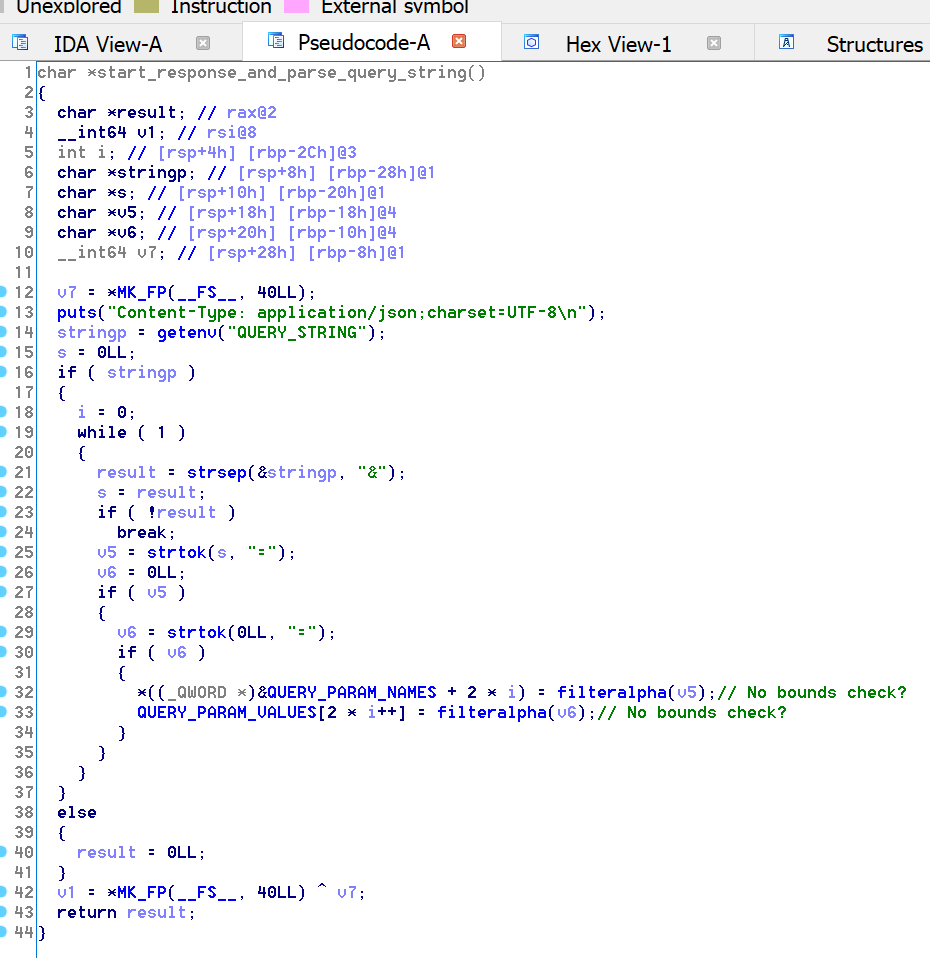Select the Pseudocode-A tab
The width and height of the screenshot is (930, 958).
tap(364, 42)
